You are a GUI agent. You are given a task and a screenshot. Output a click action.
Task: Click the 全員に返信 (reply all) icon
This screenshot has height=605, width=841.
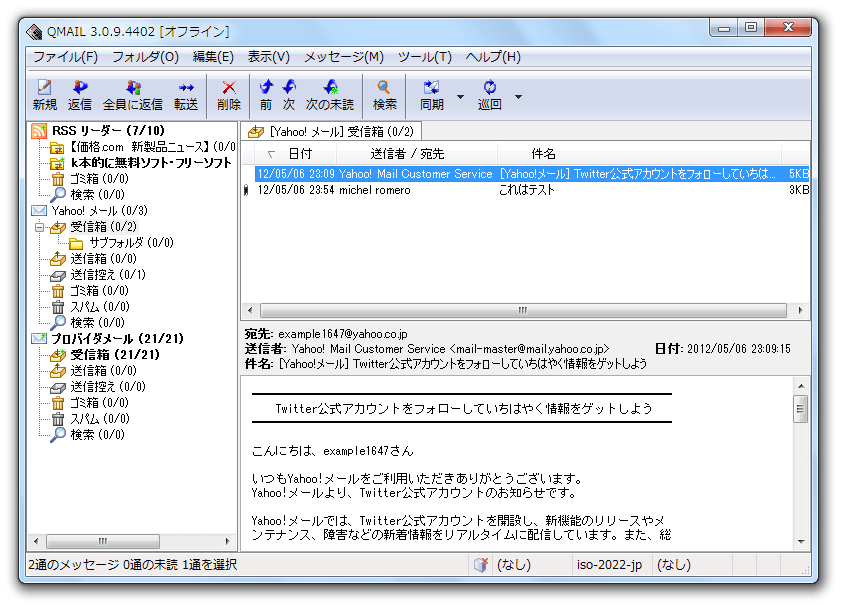click(x=132, y=87)
